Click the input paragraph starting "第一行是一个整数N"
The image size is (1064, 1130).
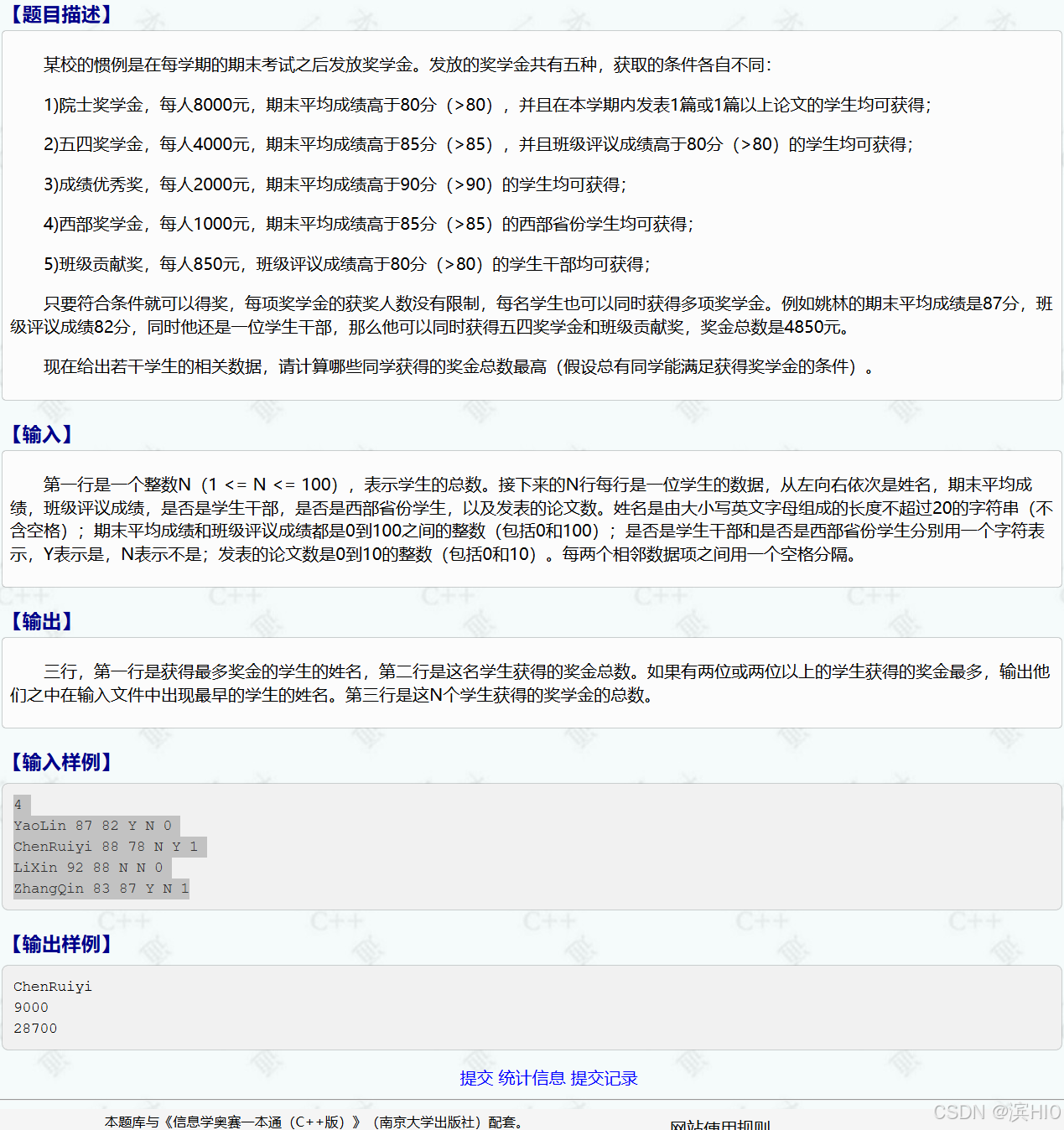[x=532, y=520]
